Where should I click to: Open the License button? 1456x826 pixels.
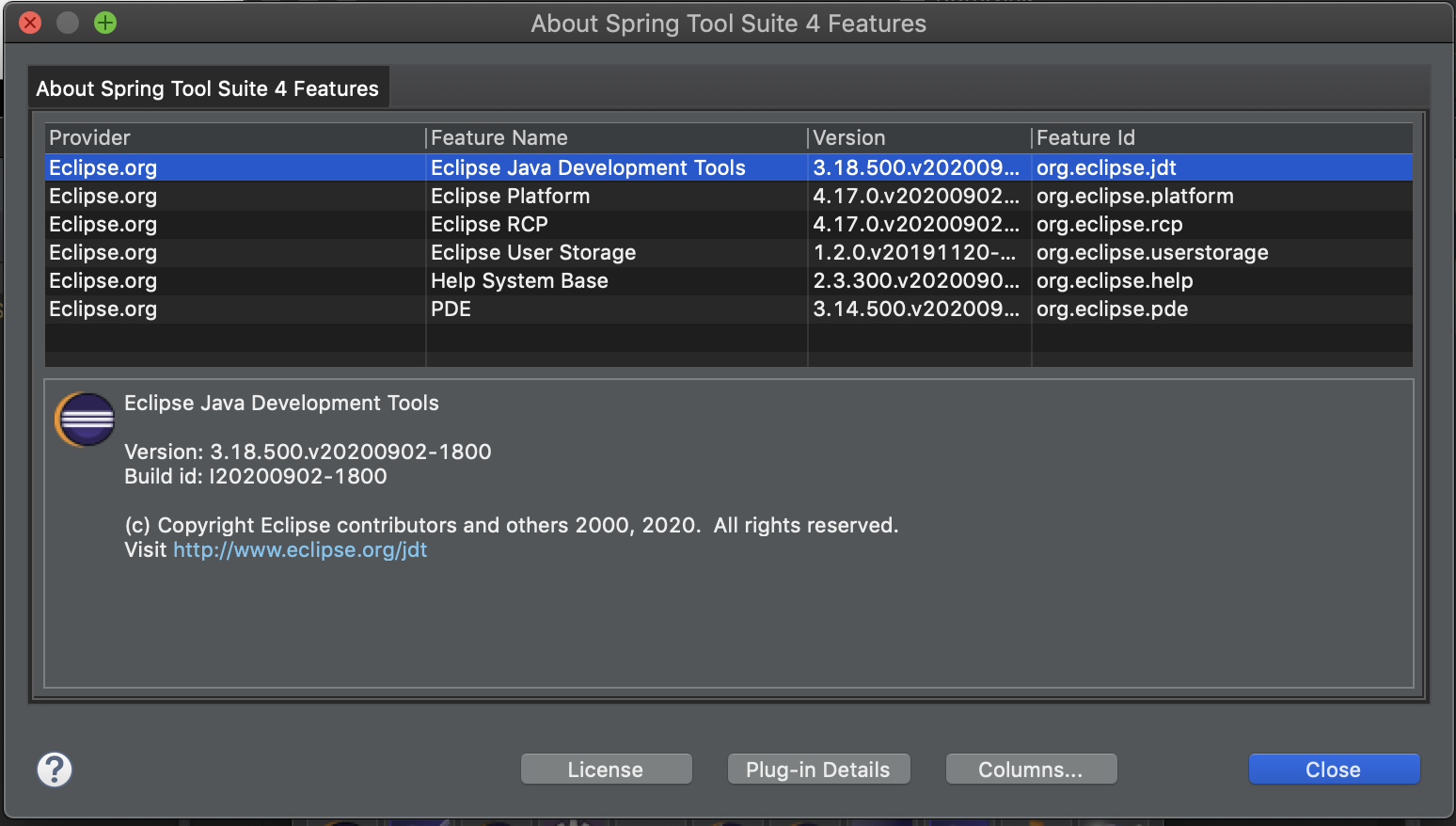coord(606,770)
